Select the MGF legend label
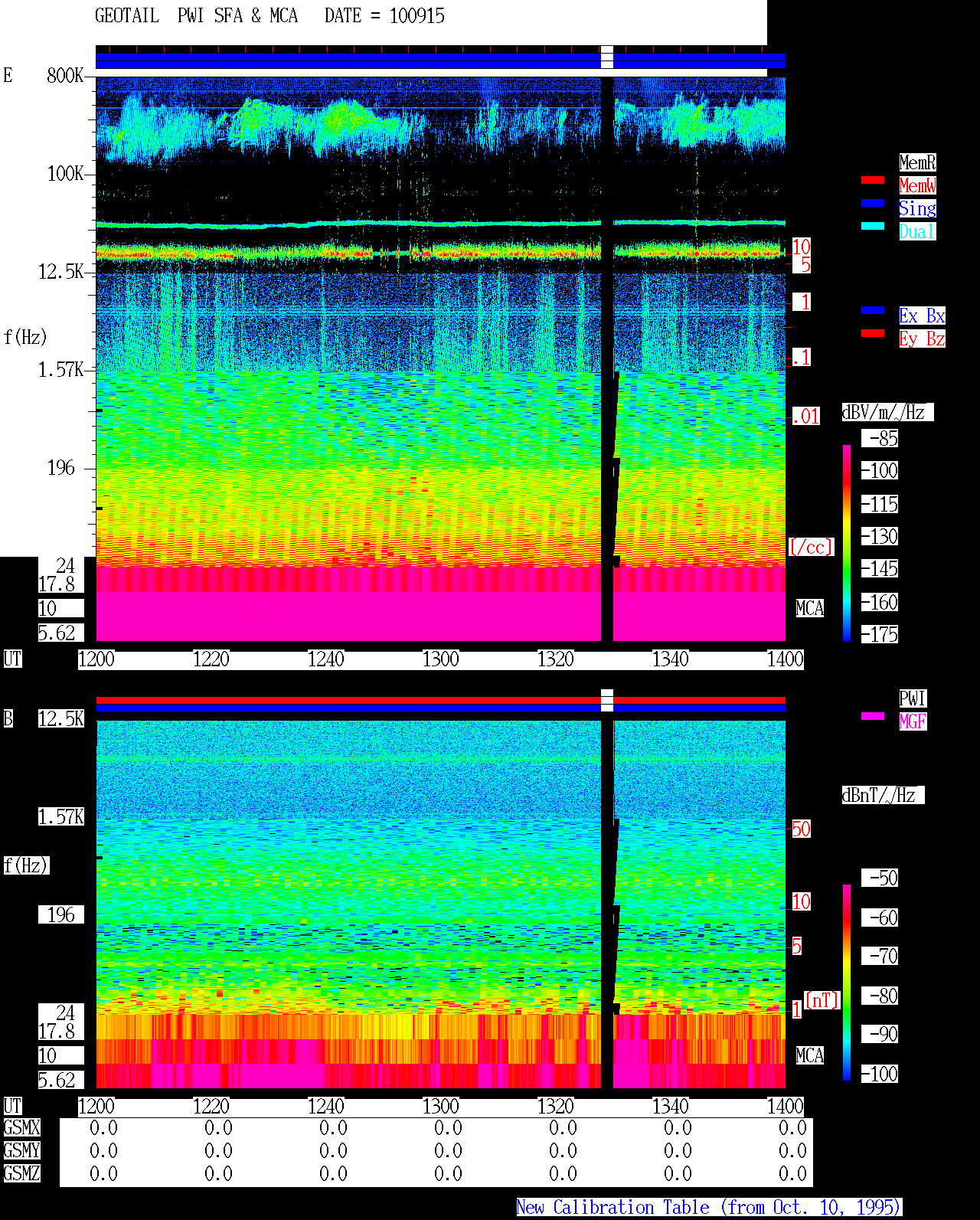 pyautogui.click(x=913, y=721)
